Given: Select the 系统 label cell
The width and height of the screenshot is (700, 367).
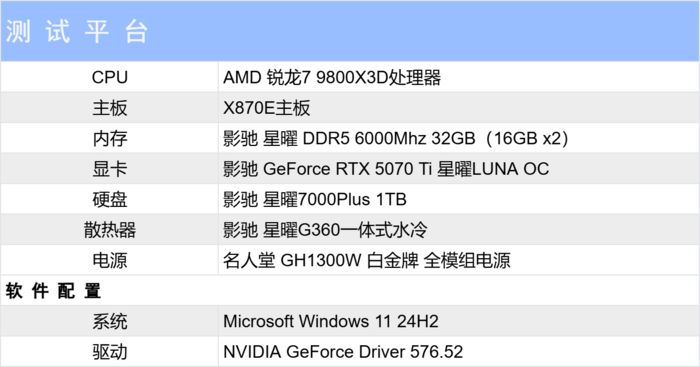Looking at the screenshot, I should tap(109, 321).
